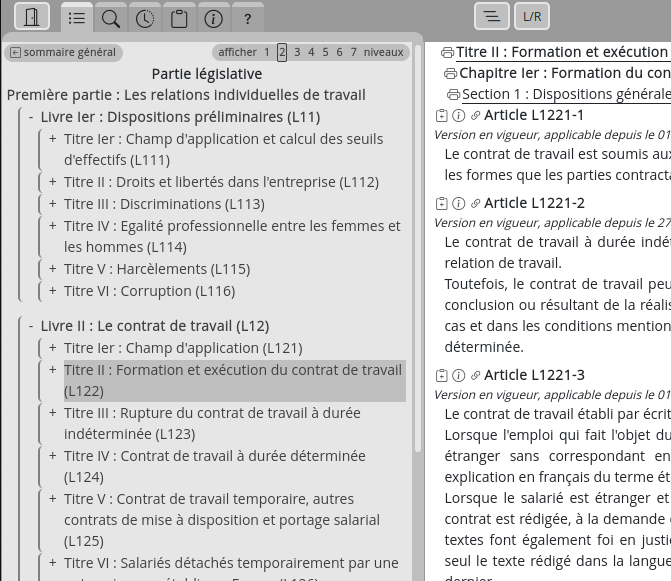The image size is (671, 581).
Task: Expand Titre IV Contrat à durée déterminée
Action: tap(52, 456)
